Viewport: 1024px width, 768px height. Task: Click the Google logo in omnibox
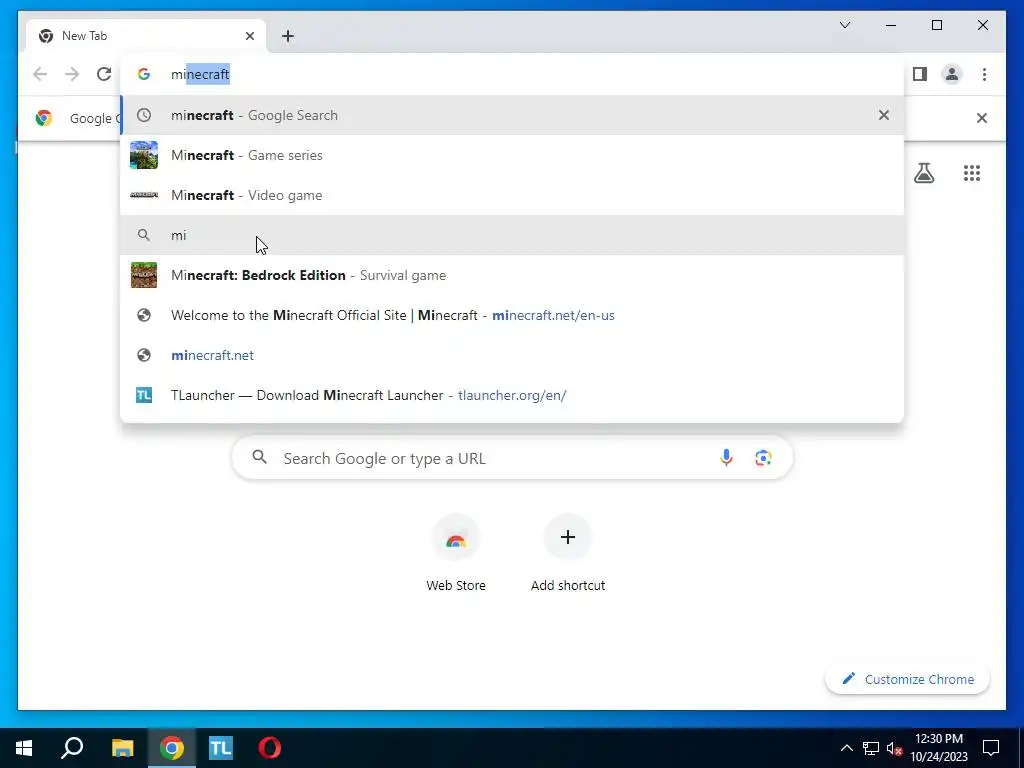(144, 74)
